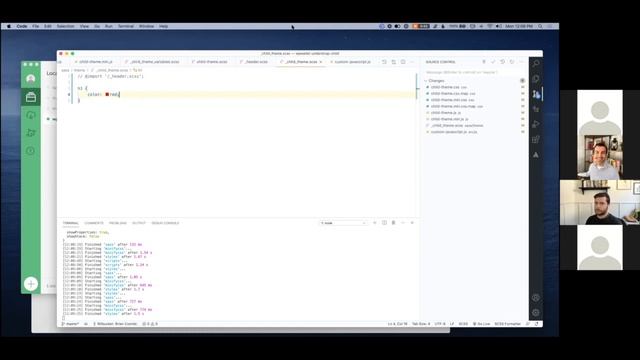Open Spotlight search in the macOS menu bar
640x360 pixels.
click(x=540, y=26)
